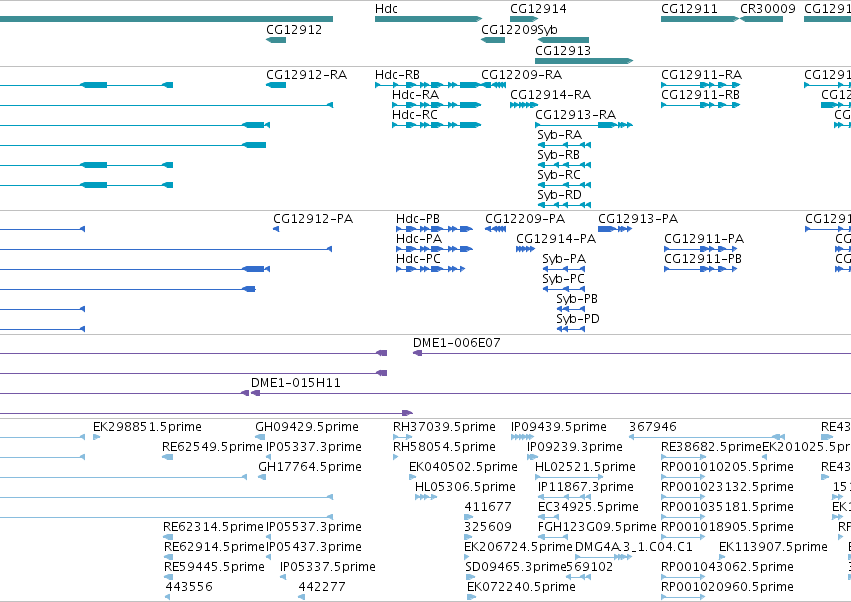This screenshot has height=602, width=851.
Task: Click the EK298851.5prime EST label
Action: click(x=147, y=427)
